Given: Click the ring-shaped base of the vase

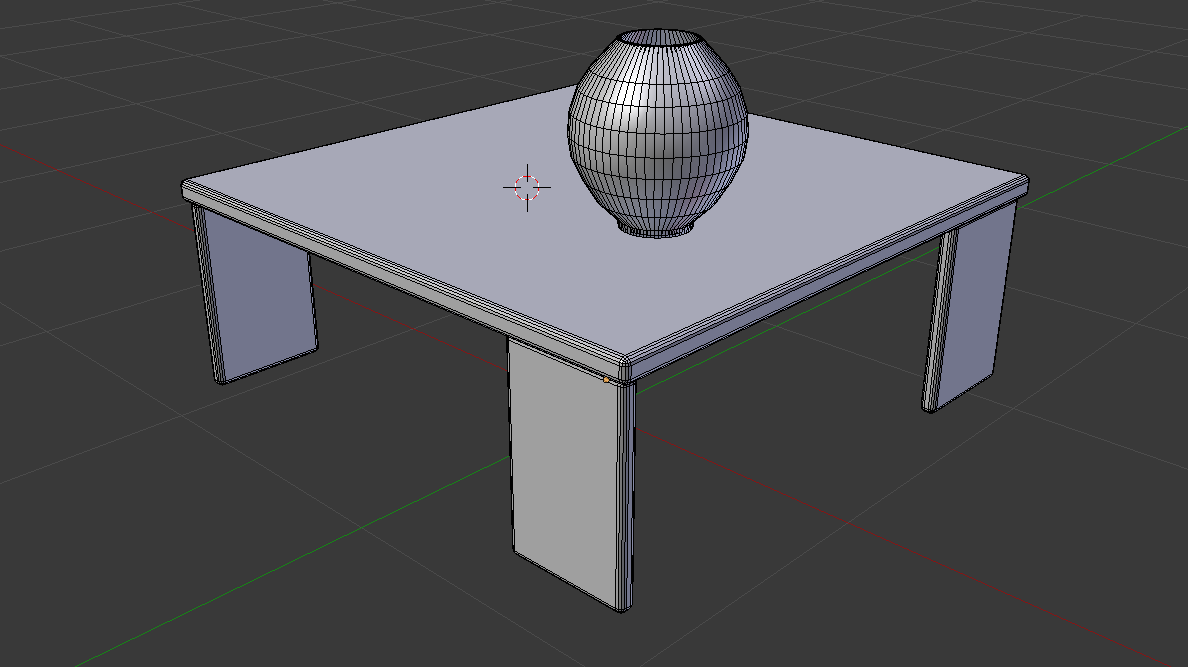Looking at the screenshot, I should point(657,229).
